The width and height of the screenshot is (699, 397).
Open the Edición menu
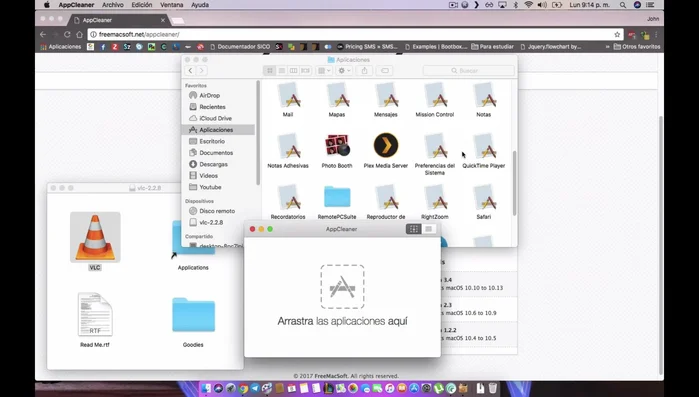(142, 5)
